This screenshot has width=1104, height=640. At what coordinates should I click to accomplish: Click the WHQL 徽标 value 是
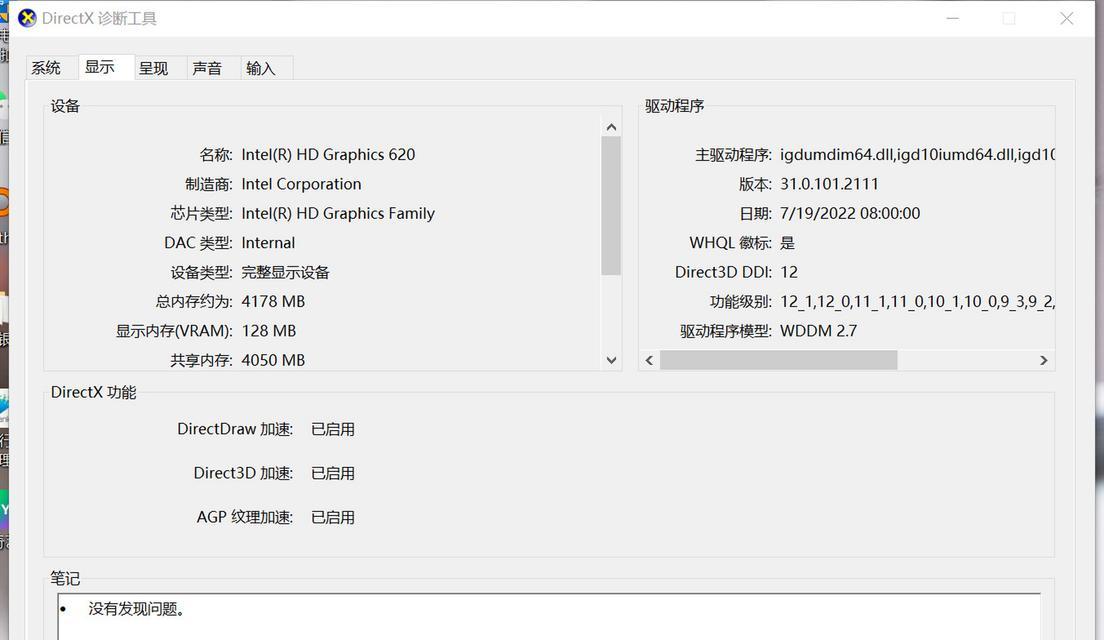(x=788, y=243)
